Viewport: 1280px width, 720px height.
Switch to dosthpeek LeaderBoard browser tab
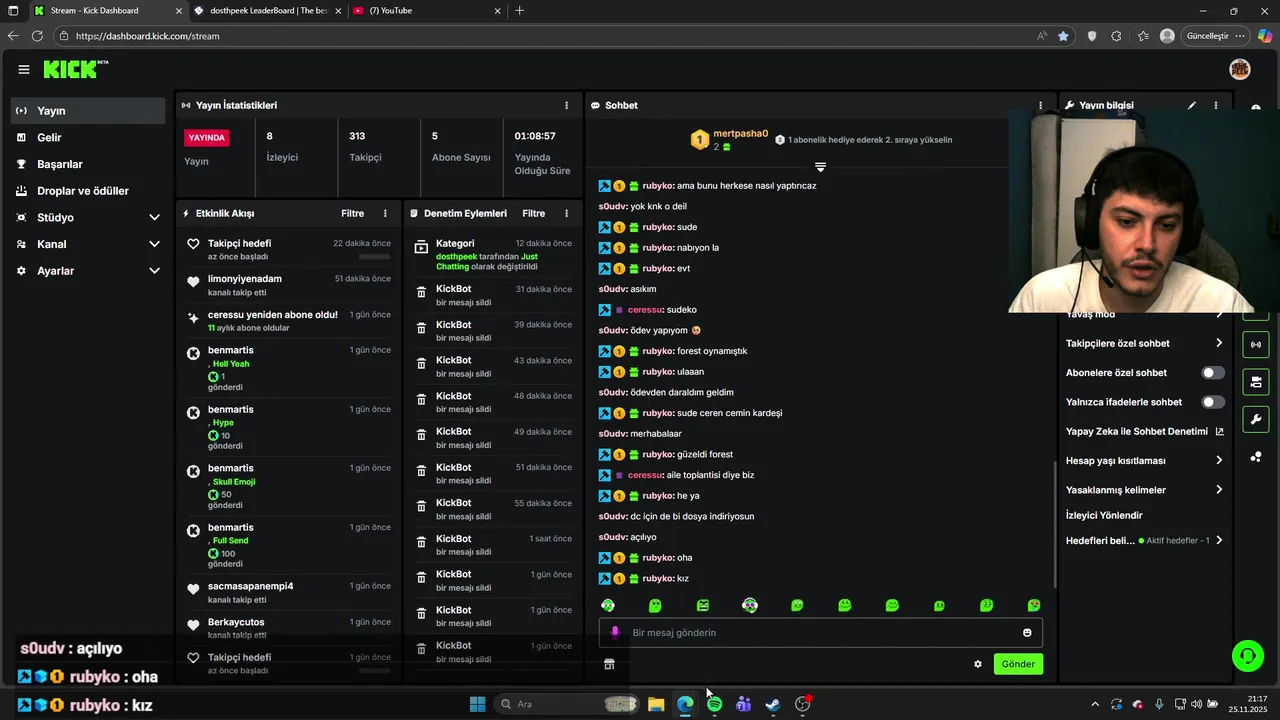pyautogui.click(x=265, y=11)
